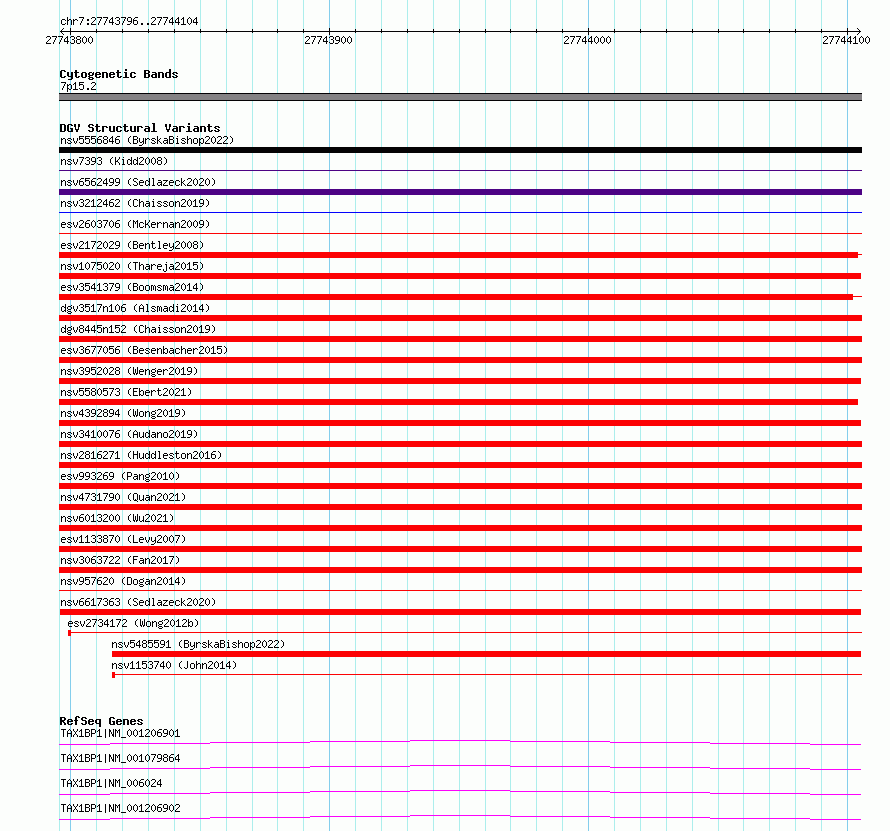Screen dimensions: 890x831
Task: Open nsv3410076 (Audano2019) variant
Action: pyautogui.click(x=129, y=434)
